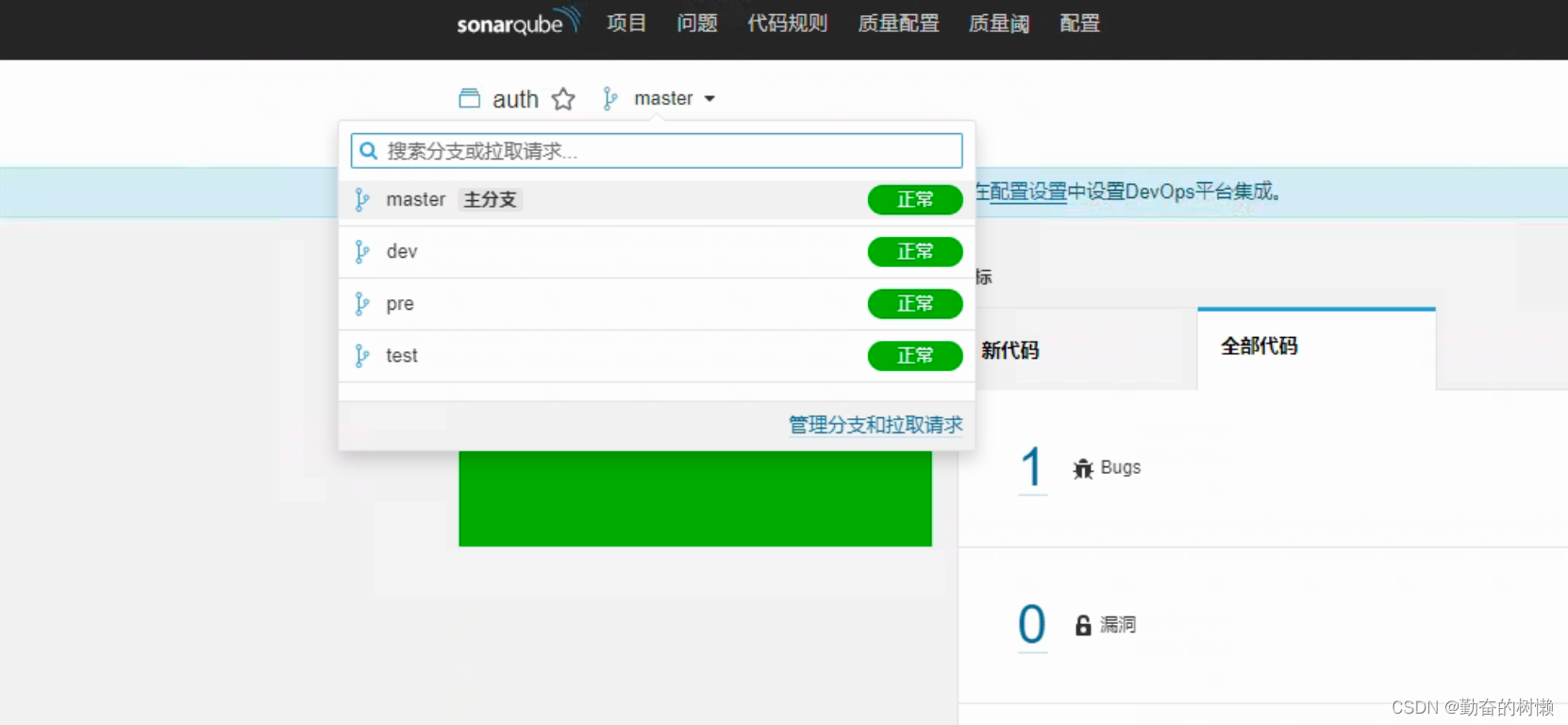Favorite the auth project with the star
The image size is (1568, 725).
pos(563,99)
